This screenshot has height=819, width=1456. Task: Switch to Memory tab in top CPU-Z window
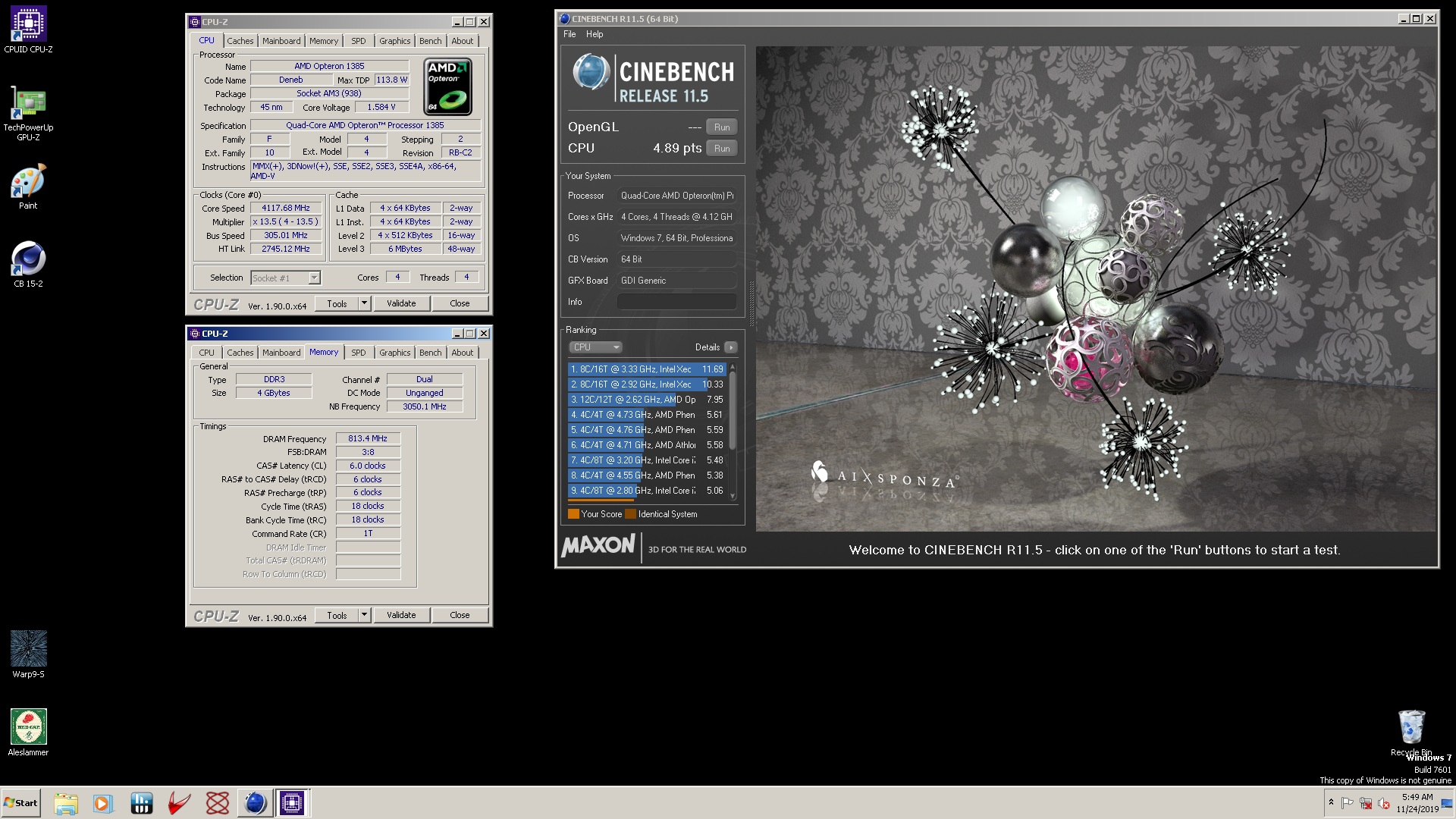[x=324, y=41]
